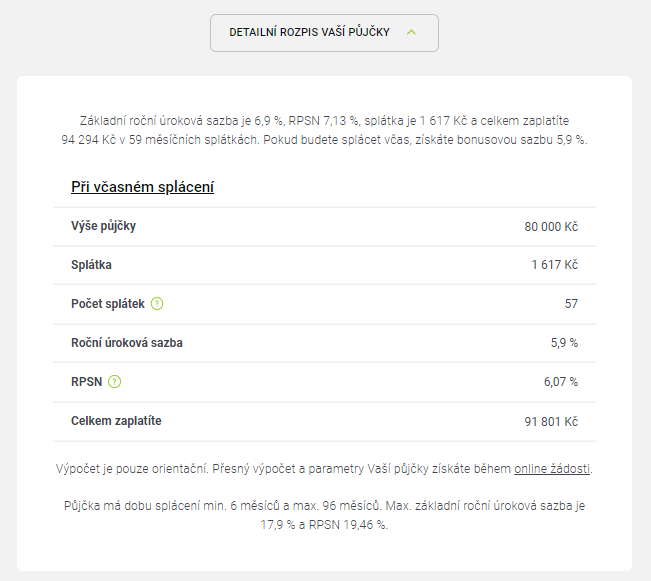Select the Roční úroková sazba label
Image resolution: width=651 pixels, height=581 pixels.
(127, 343)
